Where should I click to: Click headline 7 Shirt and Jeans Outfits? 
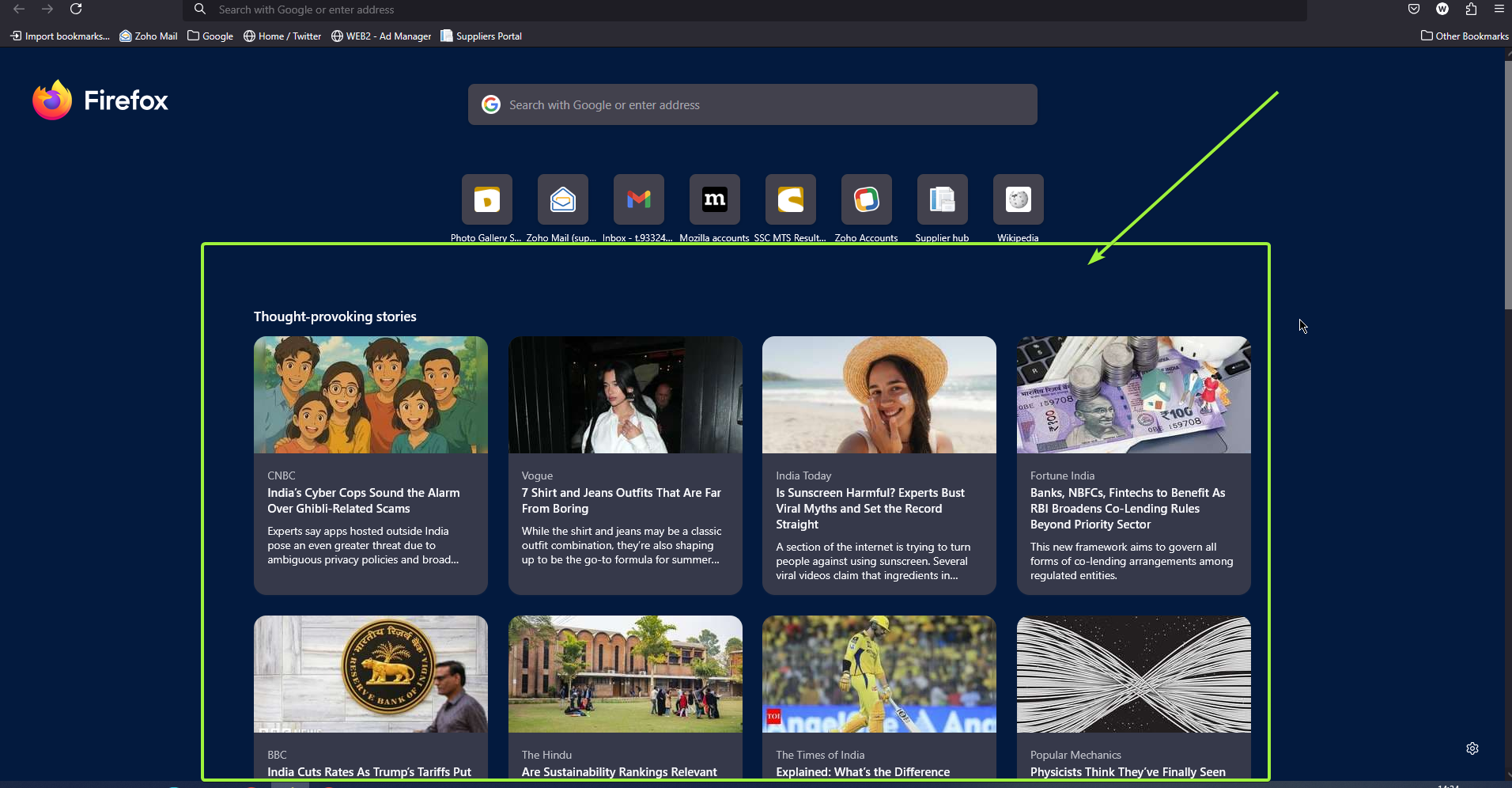(x=622, y=500)
